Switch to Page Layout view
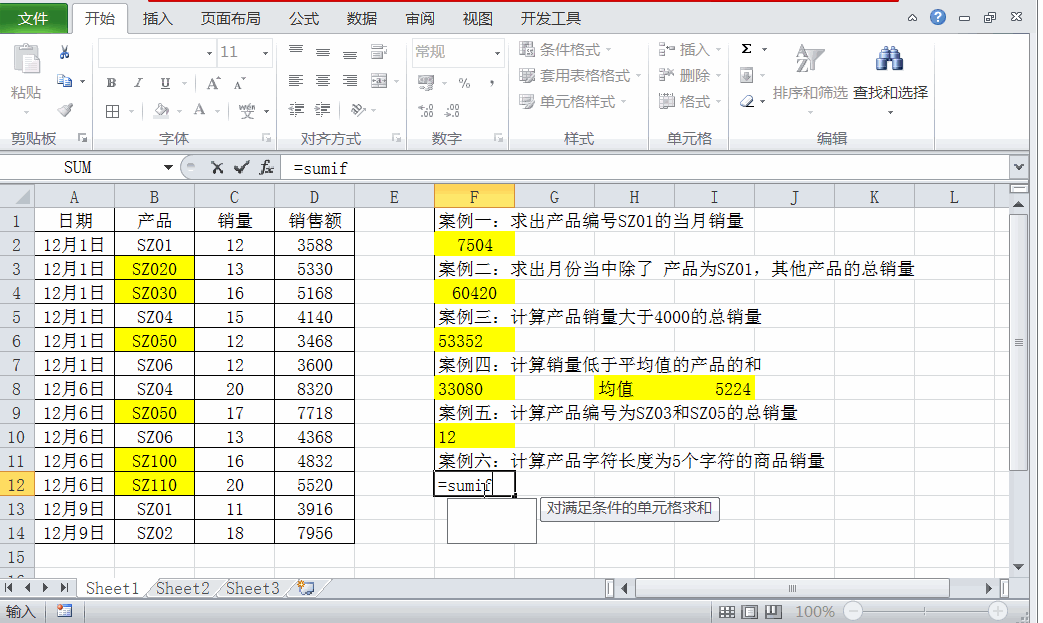Image resolution: width=1043 pixels, height=623 pixels. pyautogui.click(x=750, y=612)
